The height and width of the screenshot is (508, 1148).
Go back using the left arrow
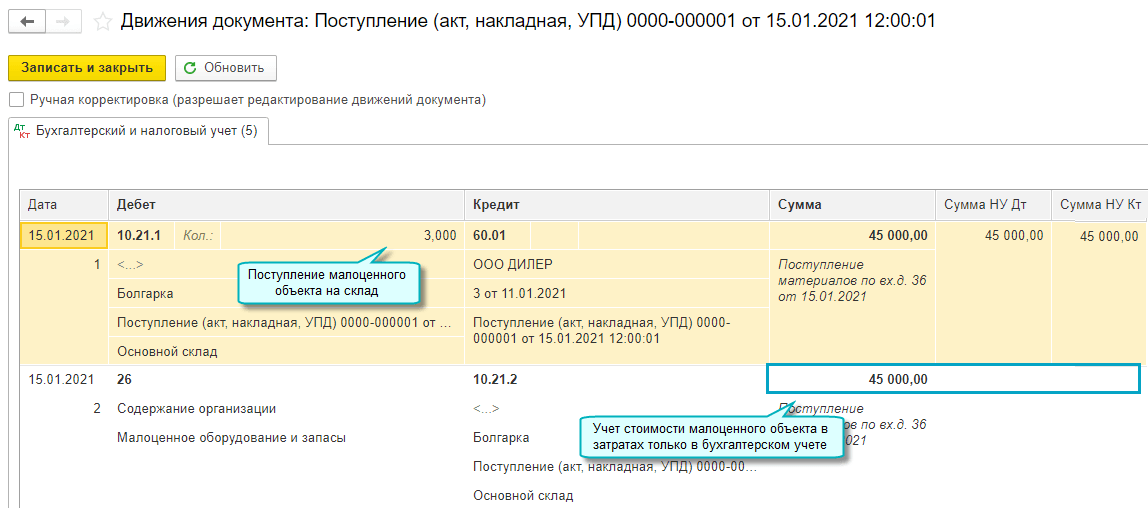click(27, 21)
